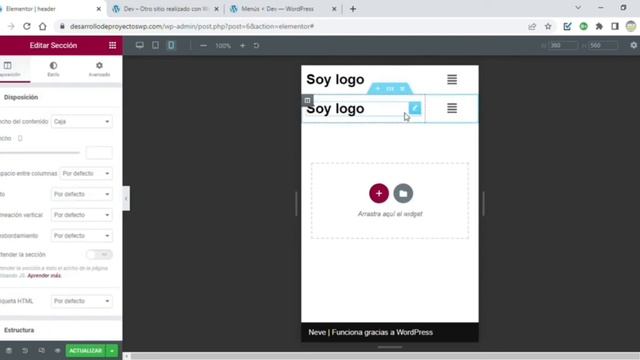Open Desbordamiento dropdown
The width and height of the screenshot is (640, 360).
82,236
